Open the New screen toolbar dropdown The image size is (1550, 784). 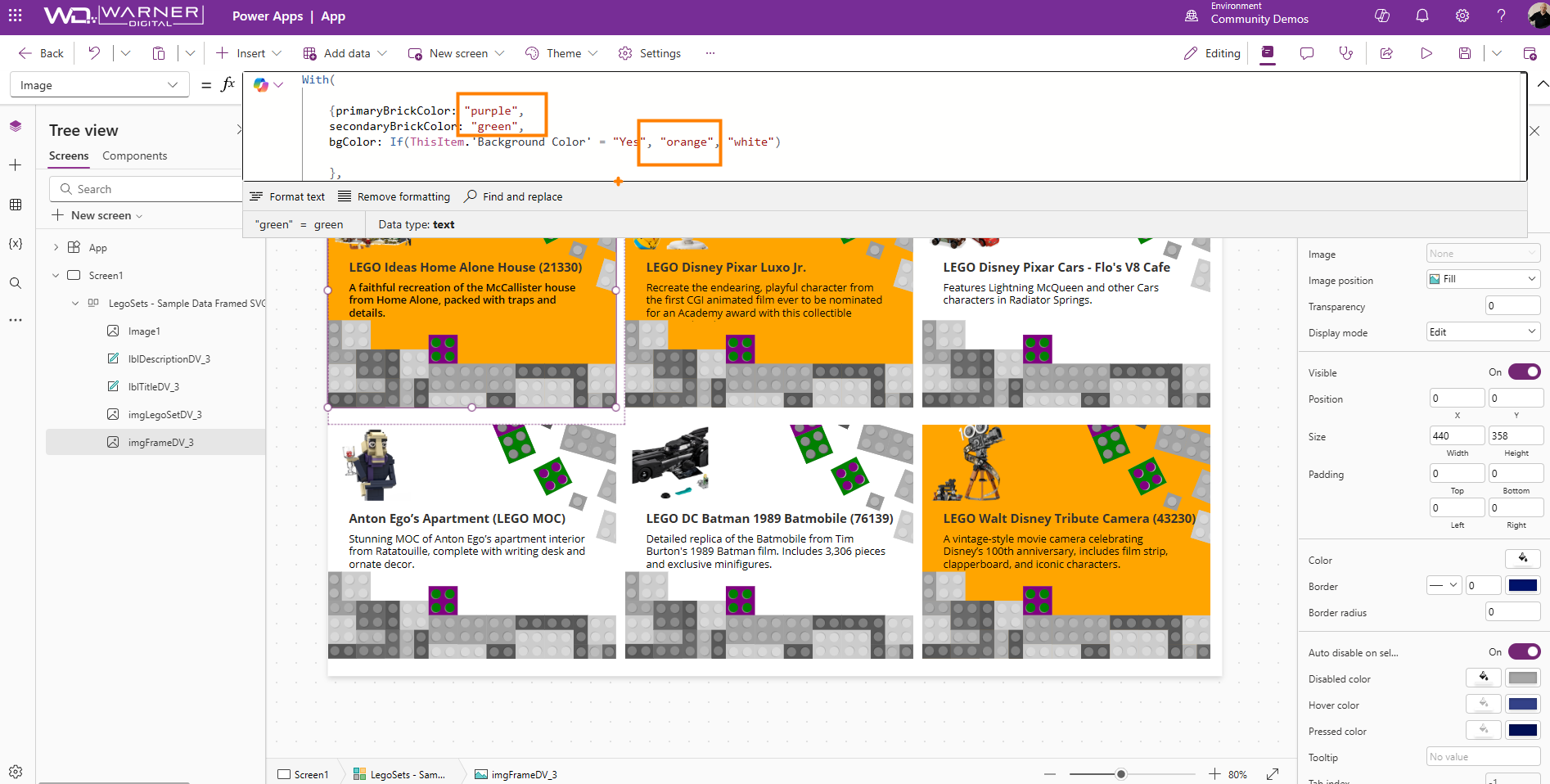(499, 53)
